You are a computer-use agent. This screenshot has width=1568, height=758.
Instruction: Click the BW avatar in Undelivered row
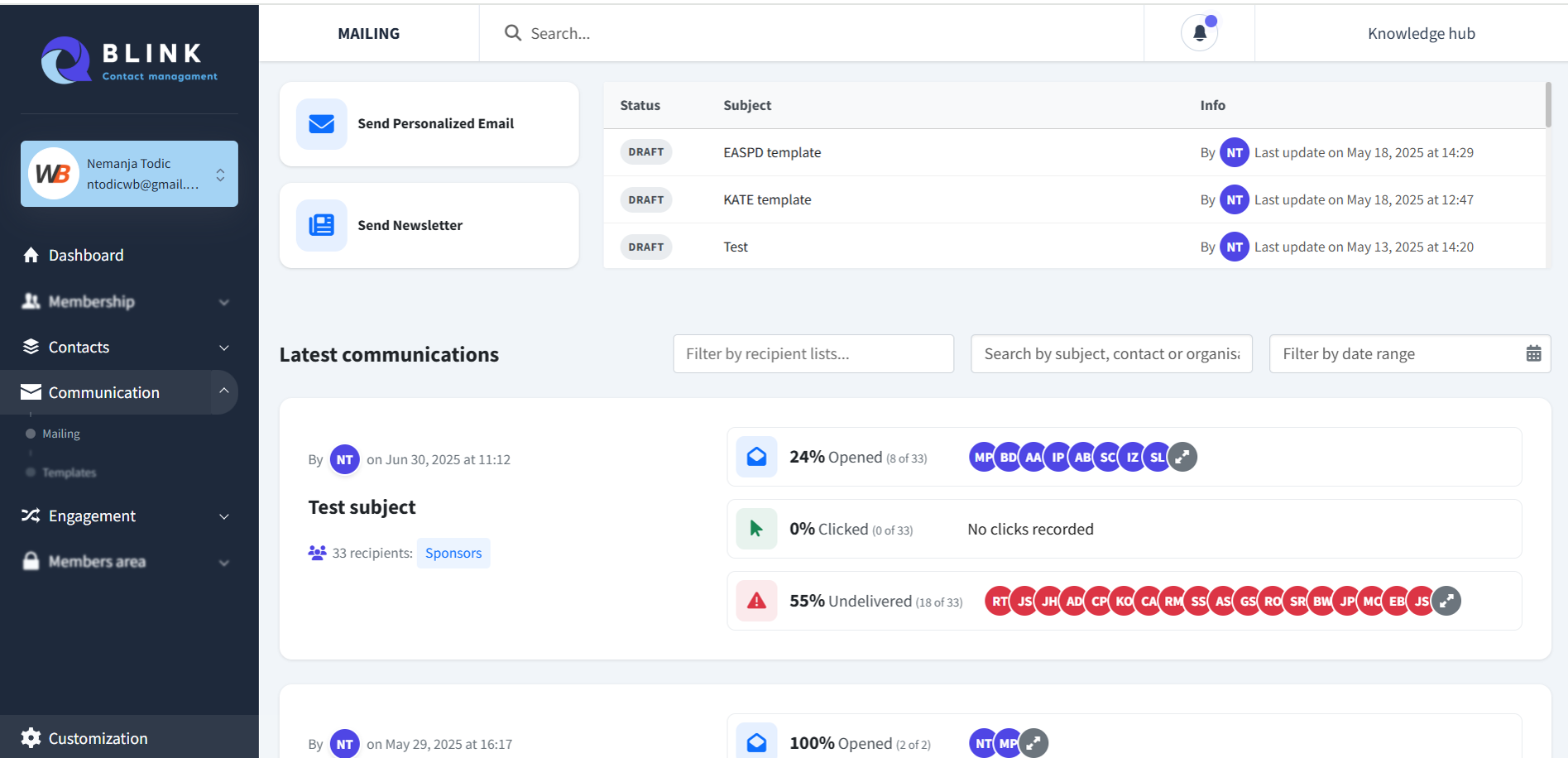click(1321, 601)
